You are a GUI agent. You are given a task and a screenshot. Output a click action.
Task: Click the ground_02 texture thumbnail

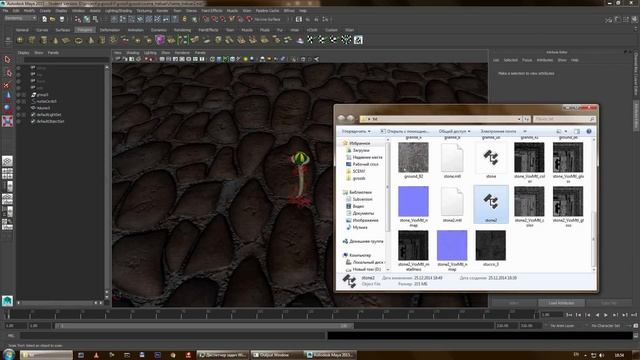point(413,158)
